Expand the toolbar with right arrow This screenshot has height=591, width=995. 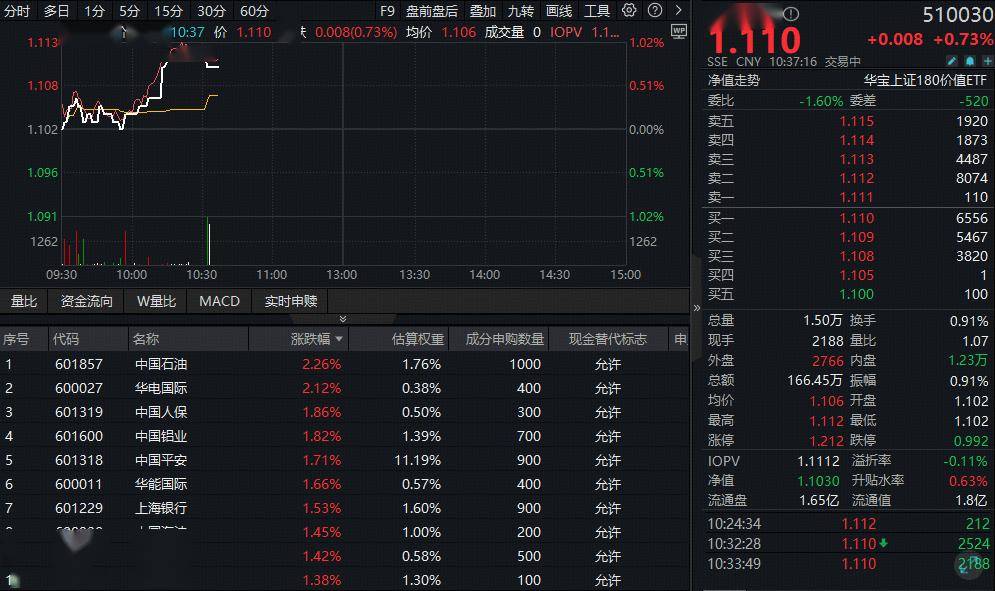(x=677, y=11)
